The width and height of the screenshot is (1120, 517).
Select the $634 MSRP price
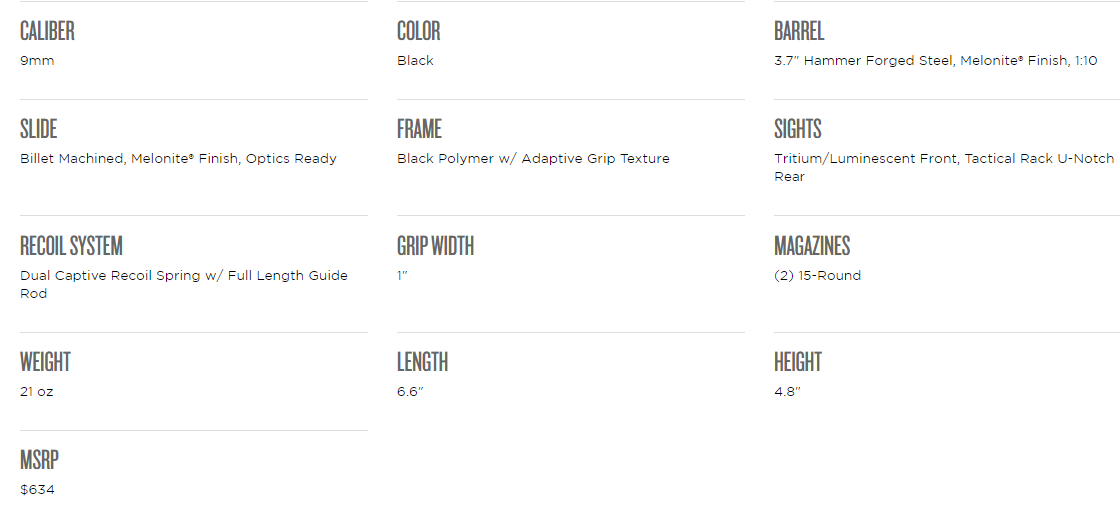(x=37, y=490)
